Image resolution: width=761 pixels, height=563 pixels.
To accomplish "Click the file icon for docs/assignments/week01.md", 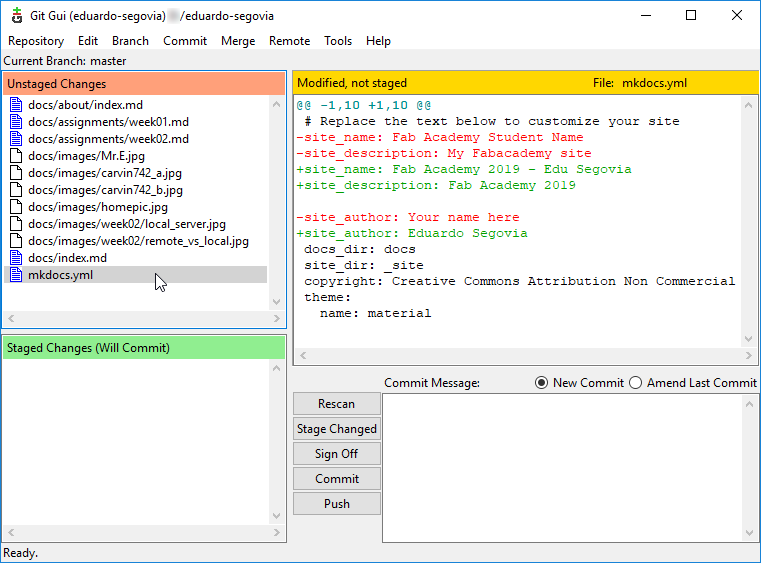I will coord(16,121).
